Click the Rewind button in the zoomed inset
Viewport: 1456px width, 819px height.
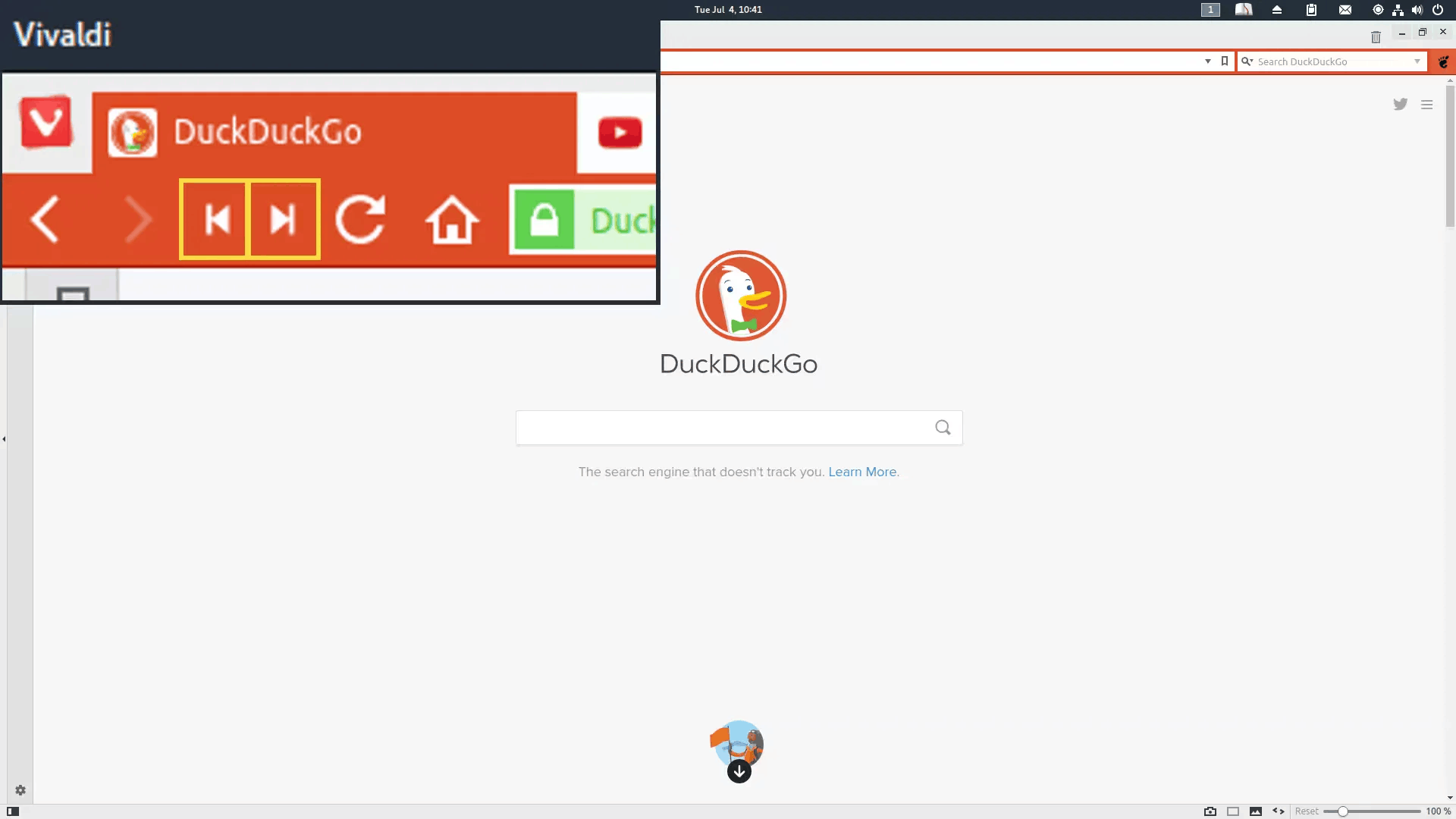point(215,220)
